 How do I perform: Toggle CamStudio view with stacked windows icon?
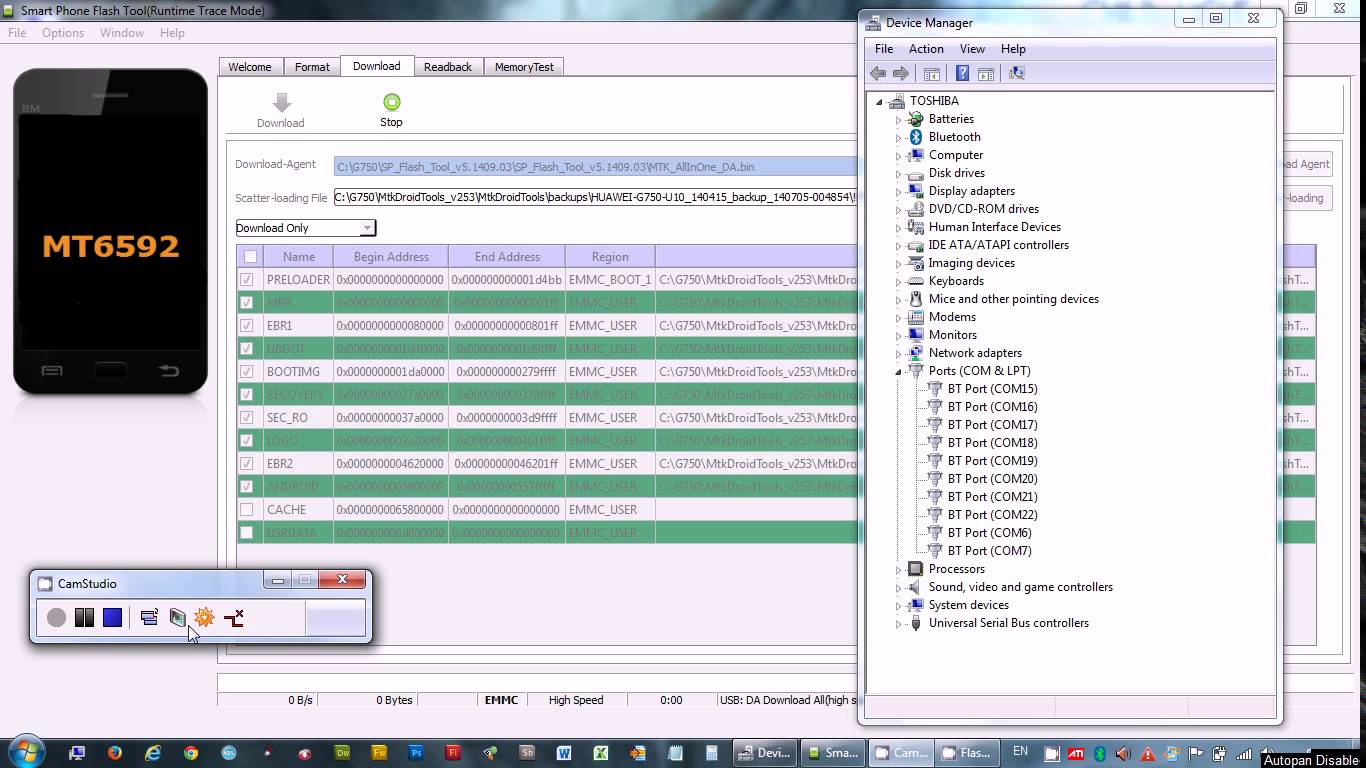coord(149,618)
